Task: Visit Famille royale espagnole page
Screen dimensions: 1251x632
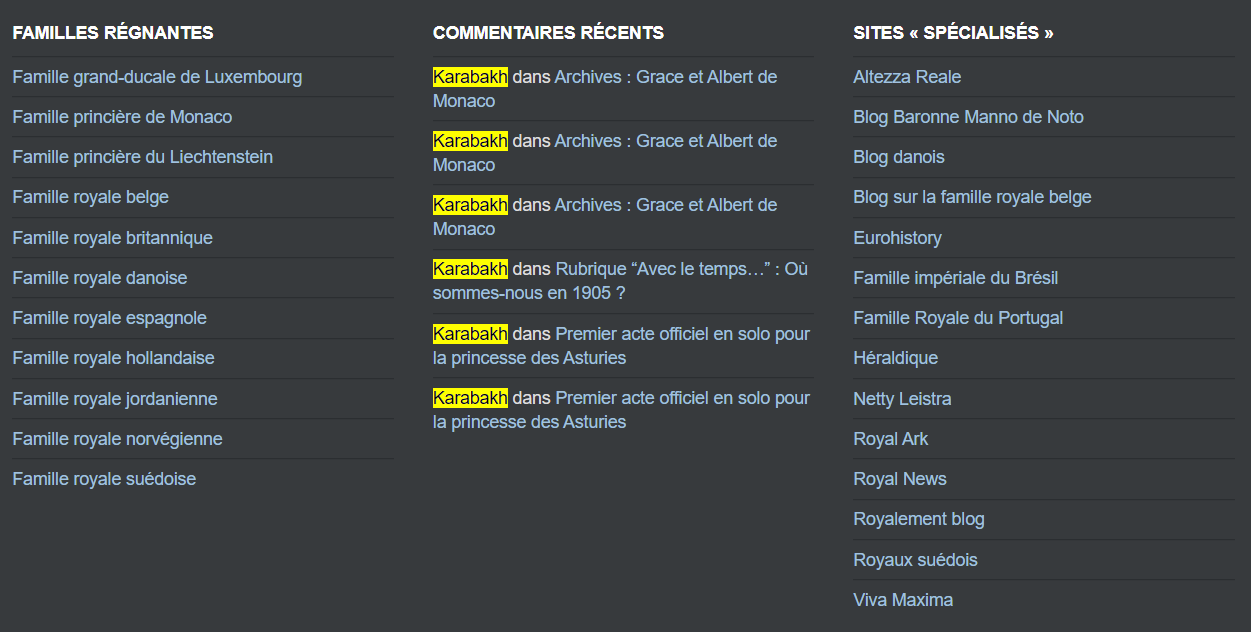Action: coord(109,318)
